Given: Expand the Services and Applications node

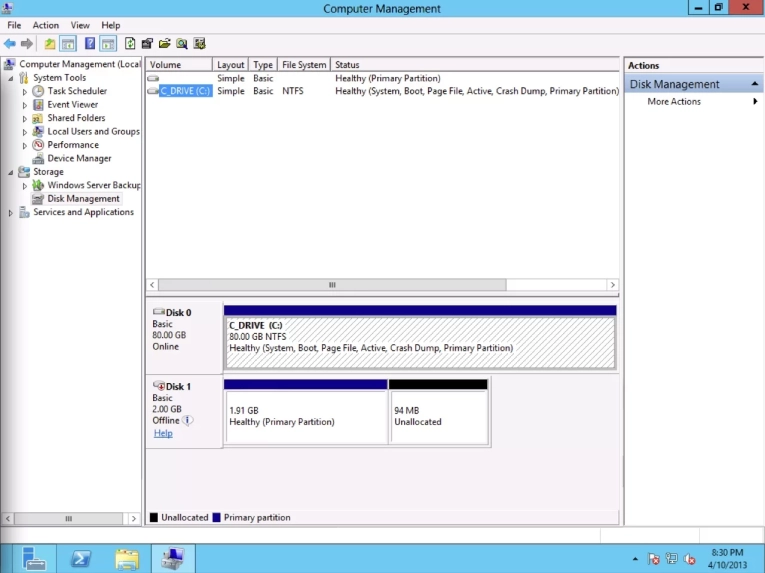Looking at the screenshot, I should (11, 213).
